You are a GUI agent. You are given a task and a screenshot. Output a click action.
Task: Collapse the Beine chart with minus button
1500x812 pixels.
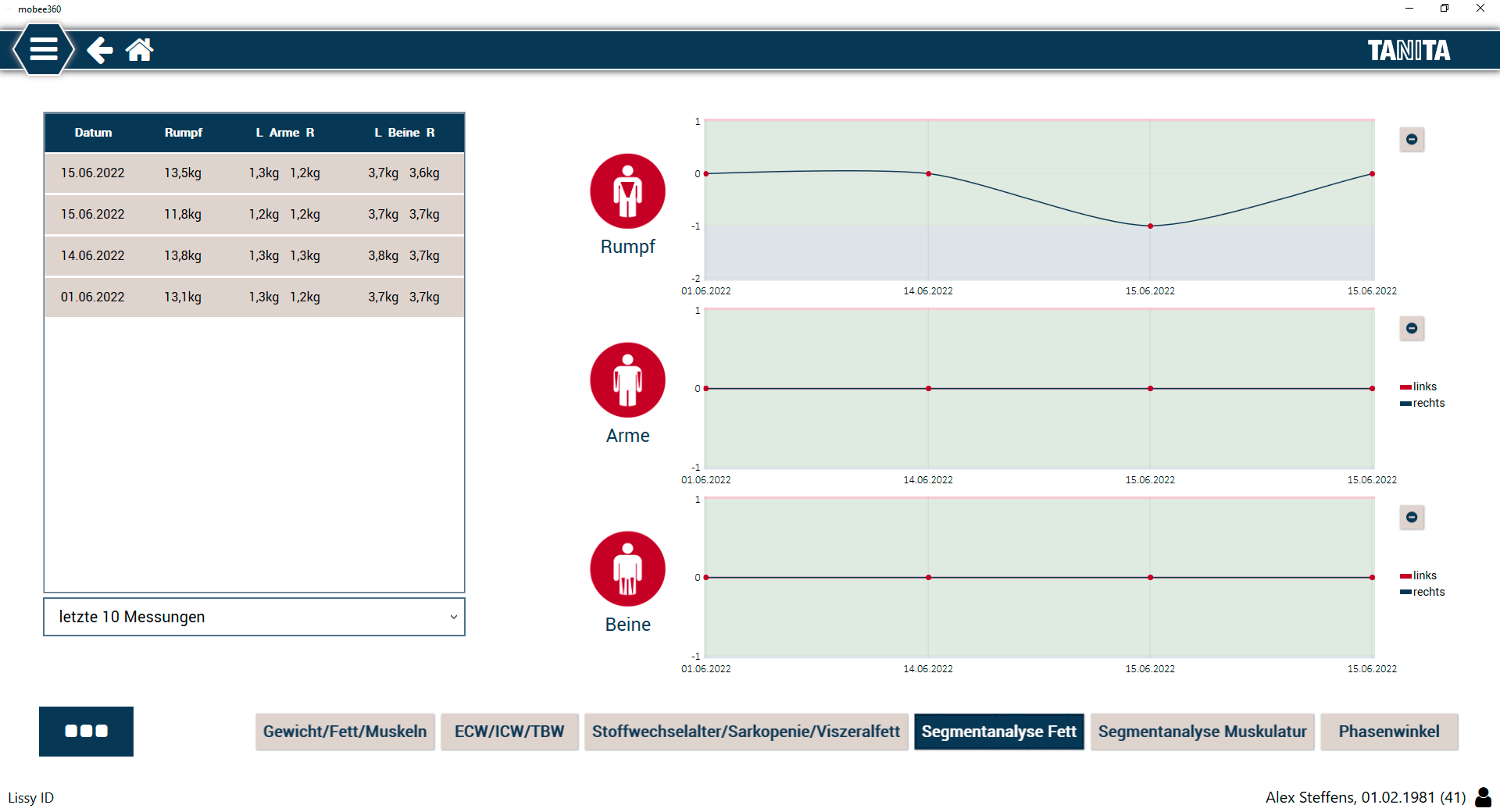(1411, 518)
